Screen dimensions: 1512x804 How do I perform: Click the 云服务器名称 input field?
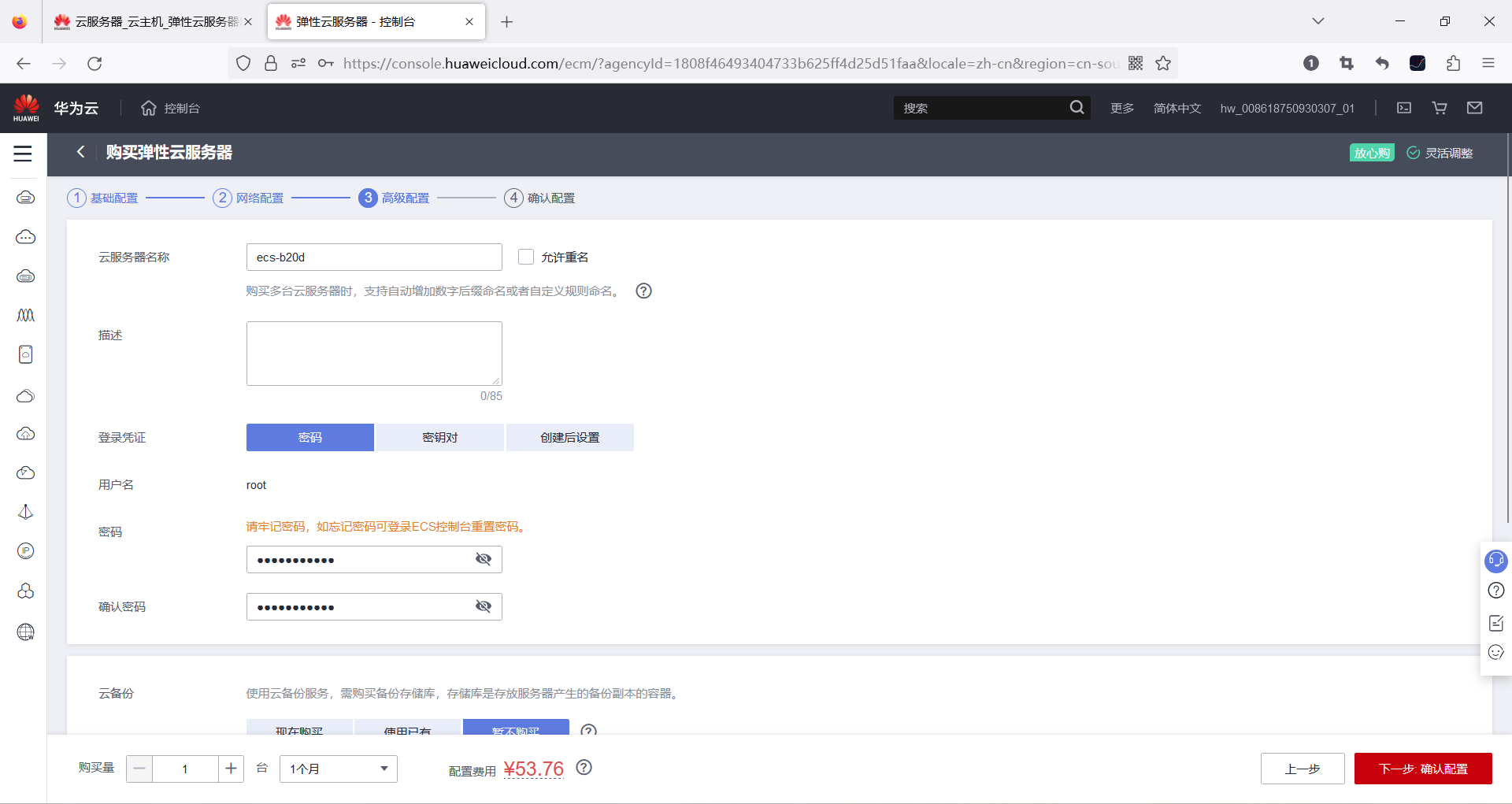pos(374,257)
